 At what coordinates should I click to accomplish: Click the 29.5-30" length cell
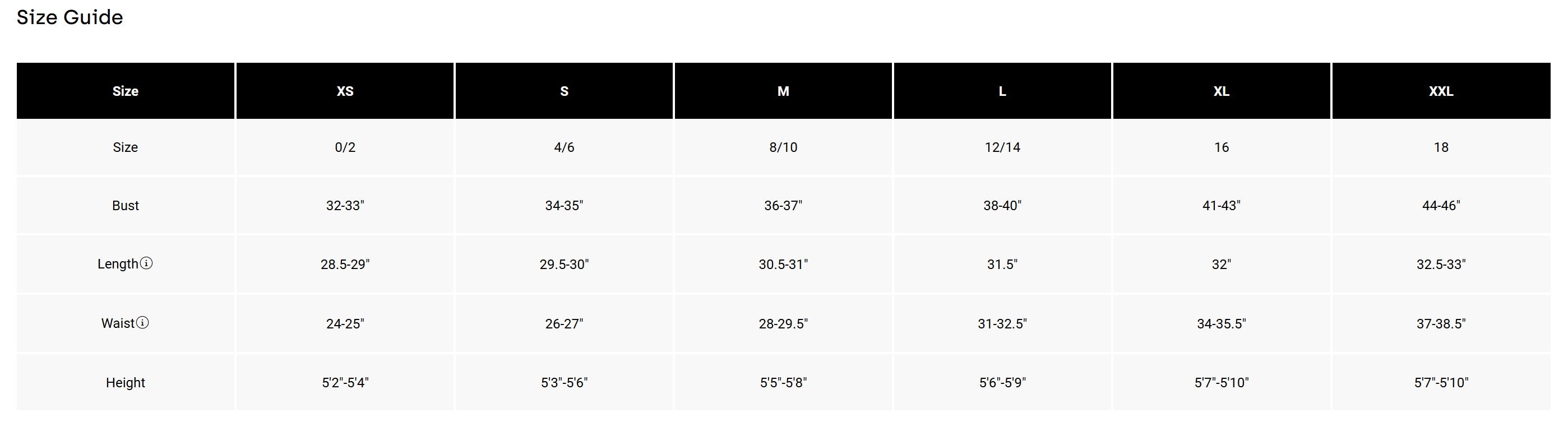565,264
